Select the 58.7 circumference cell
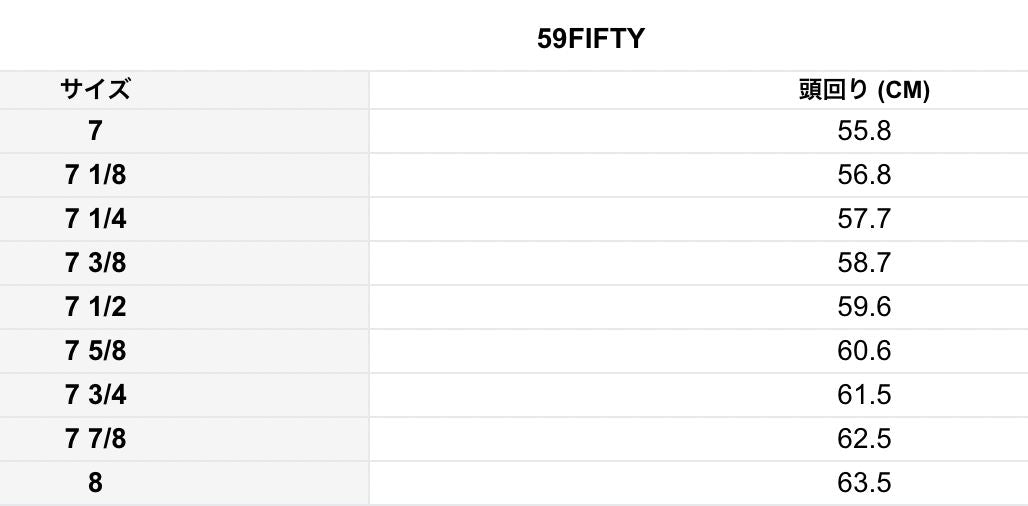The height and width of the screenshot is (506, 1028). 864,263
